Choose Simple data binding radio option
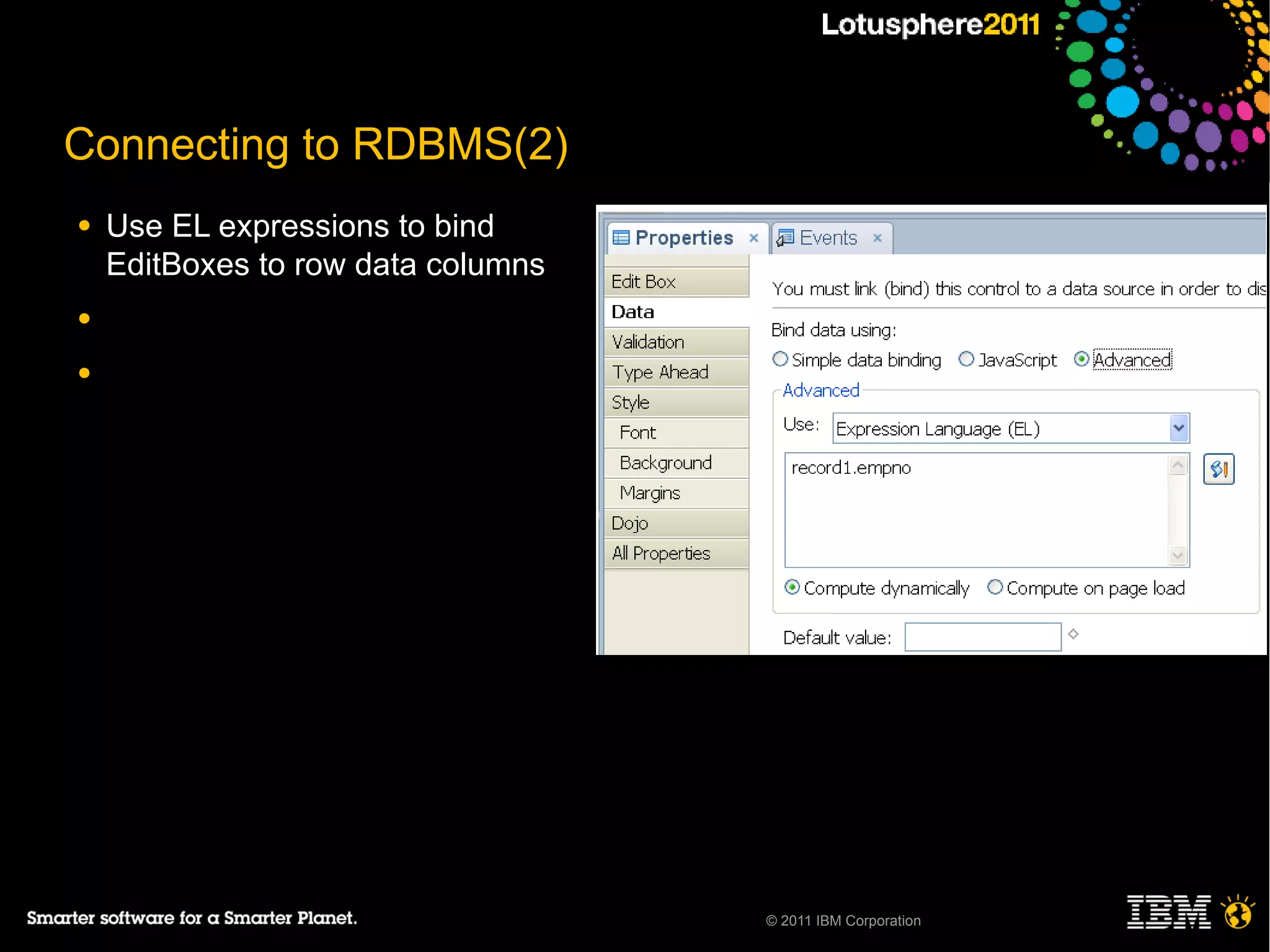1270x952 pixels. pyautogui.click(x=780, y=359)
